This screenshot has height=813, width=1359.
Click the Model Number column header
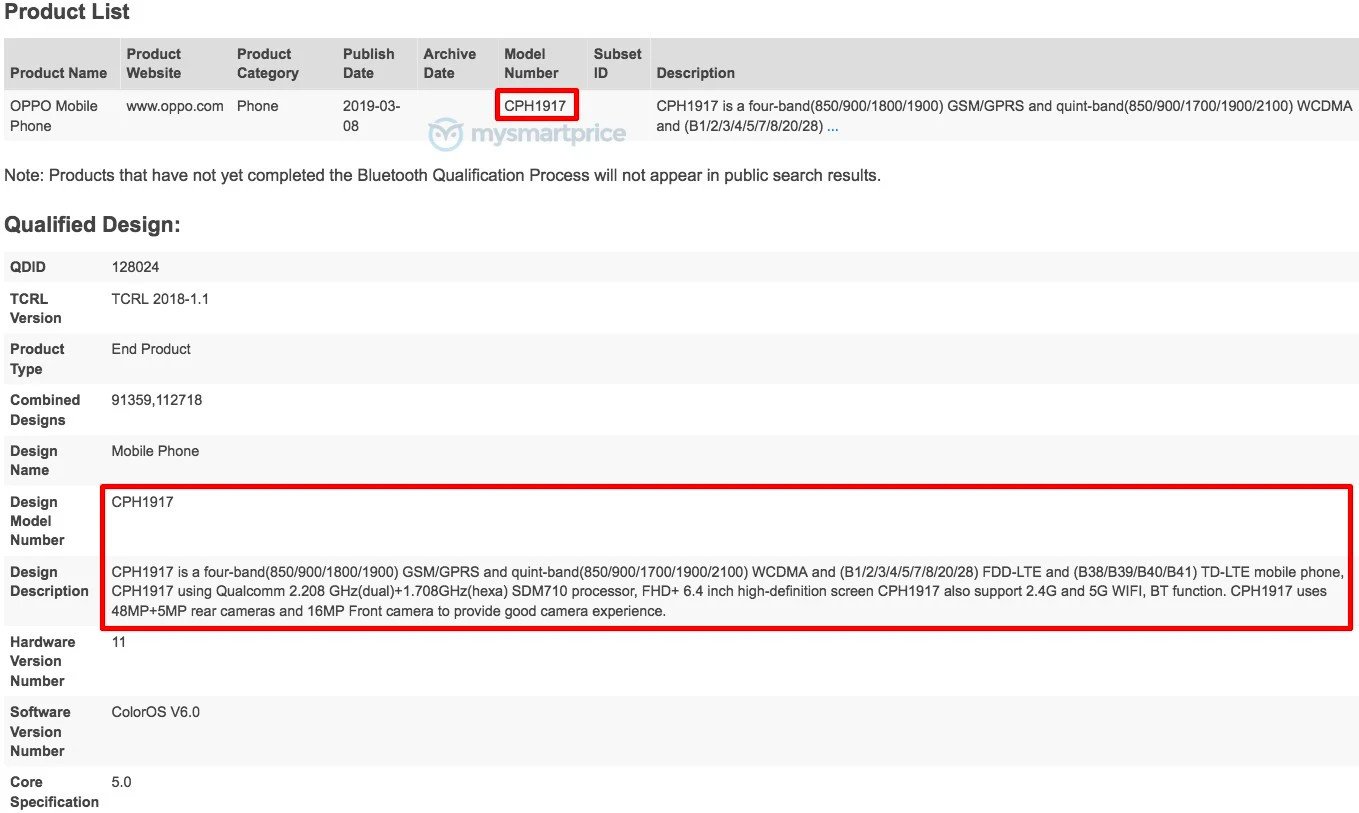[x=531, y=63]
